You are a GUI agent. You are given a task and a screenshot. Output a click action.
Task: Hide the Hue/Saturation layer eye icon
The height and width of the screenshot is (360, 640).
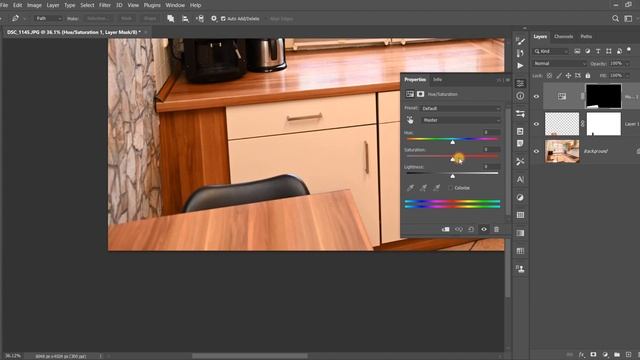[536, 97]
